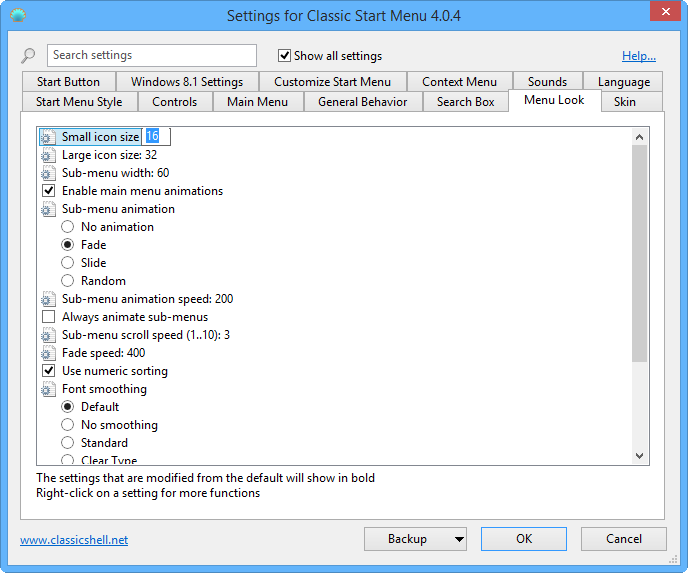Open the Customize Start Menu tab

pyautogui.click(x=333, y=82)
